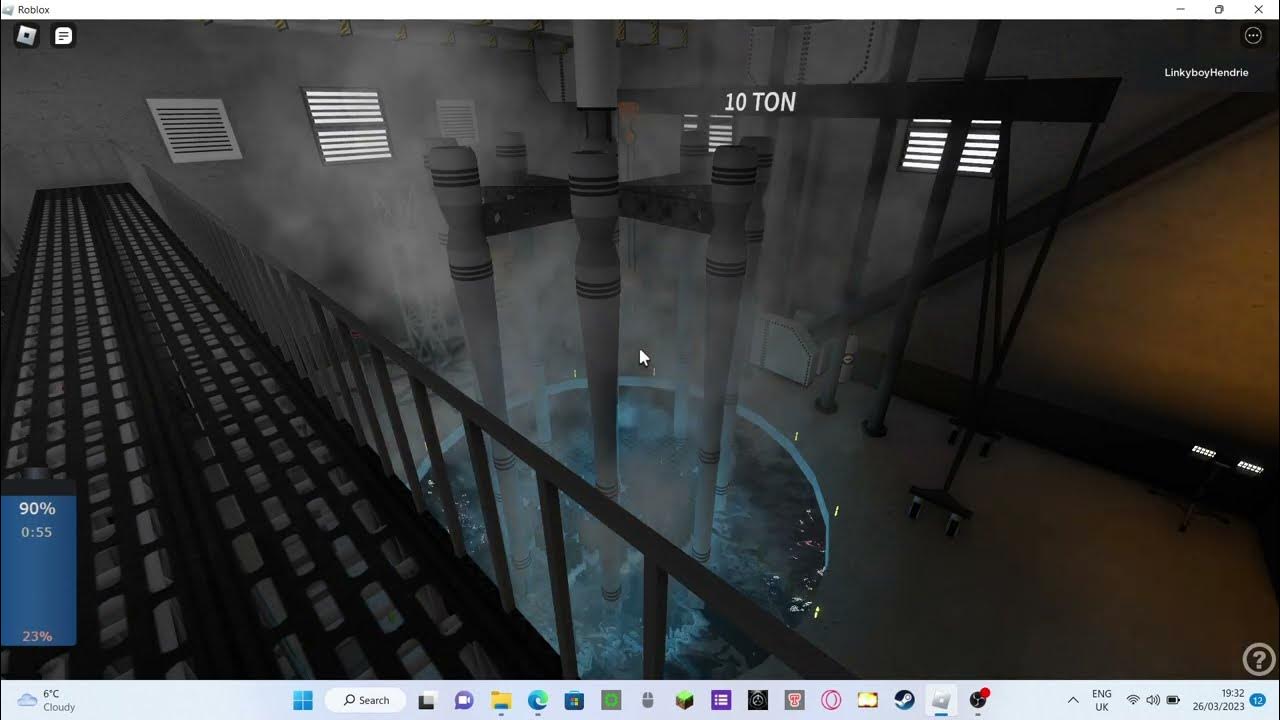Launch Steam from the taskbar
Viewport: 1280px width, 720px height.
click(904, 700)
